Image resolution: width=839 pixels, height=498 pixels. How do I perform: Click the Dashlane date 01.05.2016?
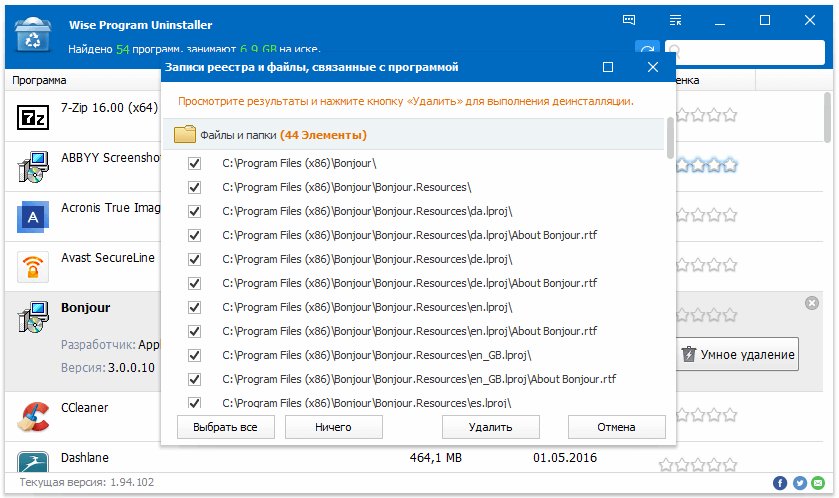click(x=565, y=457)
